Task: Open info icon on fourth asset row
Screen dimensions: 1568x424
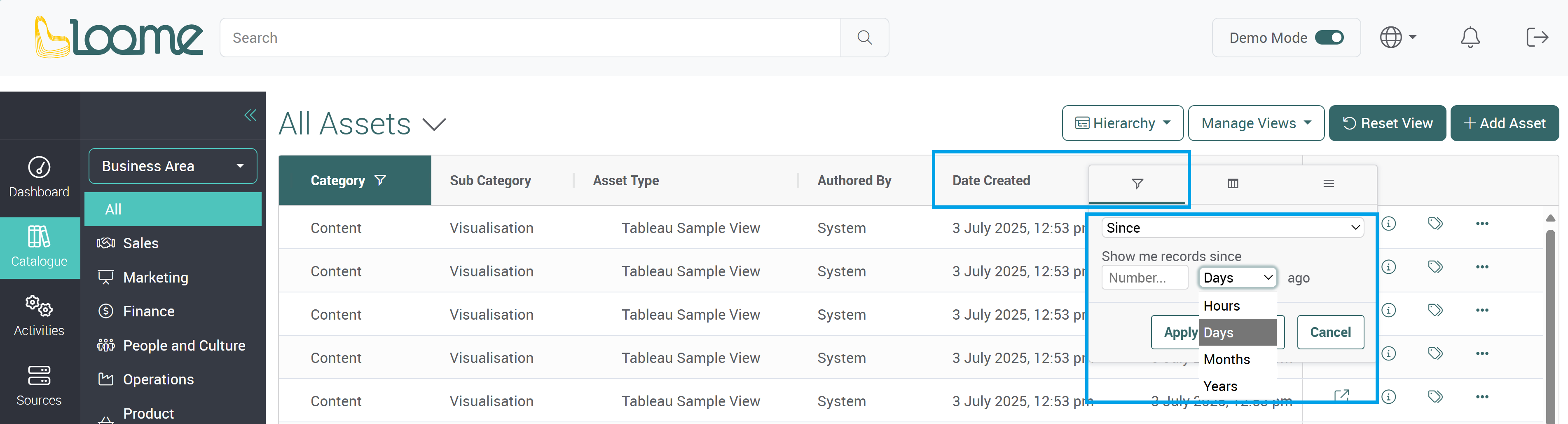Action: coord(1388,353)
